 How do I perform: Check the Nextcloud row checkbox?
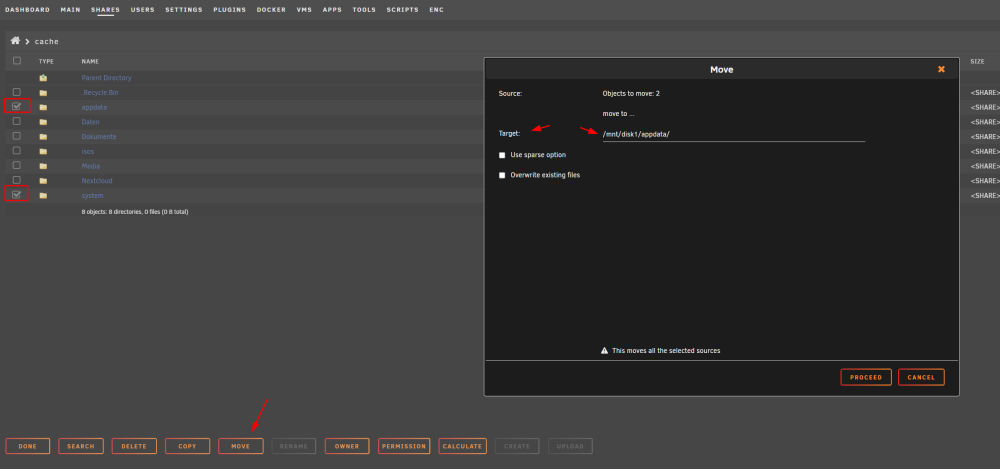[17, 180]
